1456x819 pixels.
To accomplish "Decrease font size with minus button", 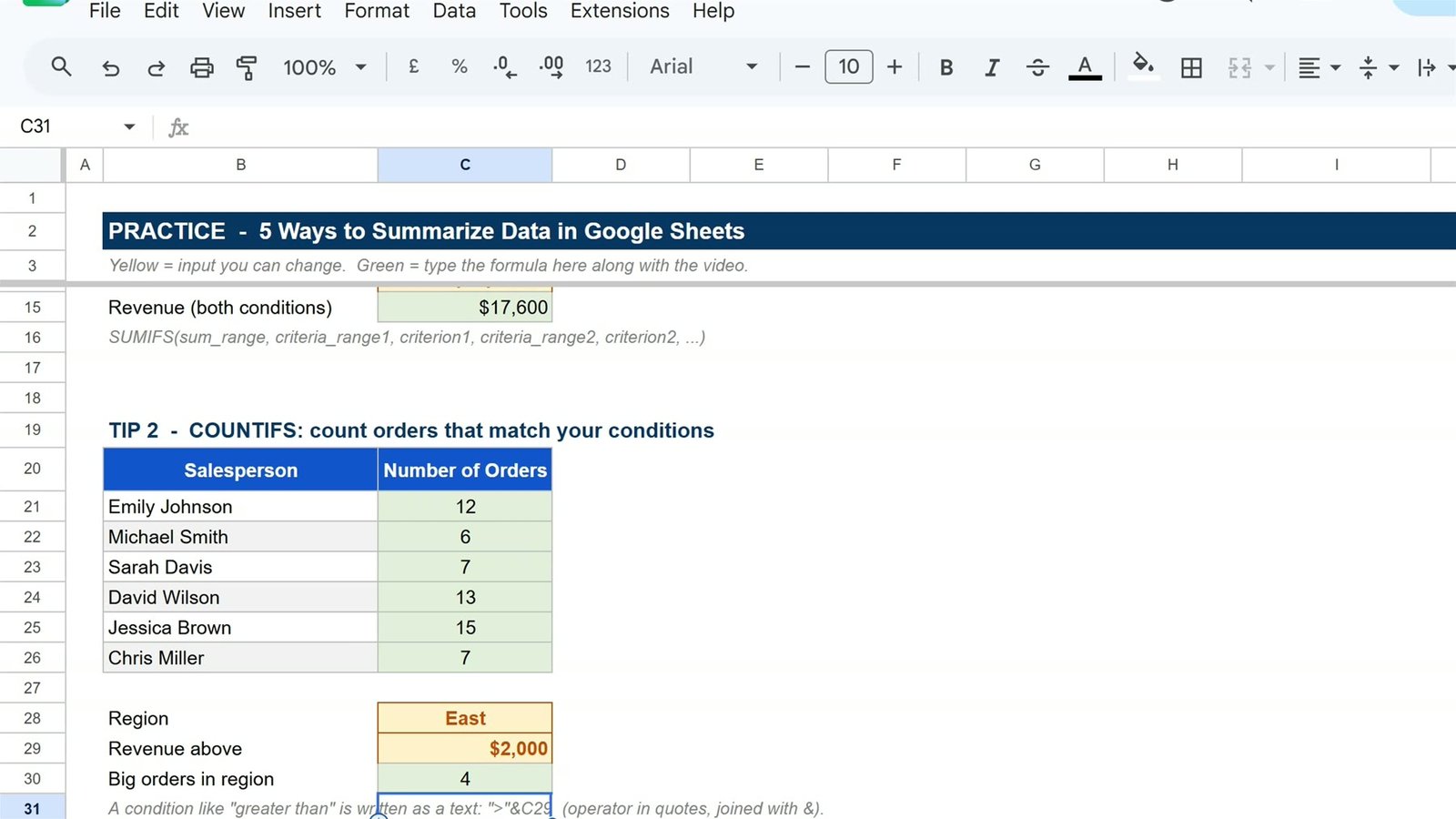I will [x=802, y=66].
